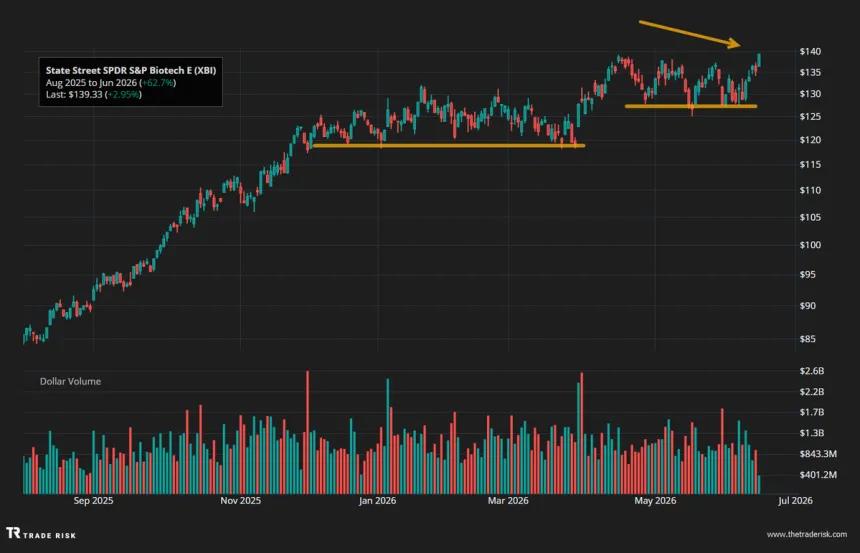This screenshot has height=553, width=860.
Task: Click the 'May 2026' date axis label
Action: [655, 500]
